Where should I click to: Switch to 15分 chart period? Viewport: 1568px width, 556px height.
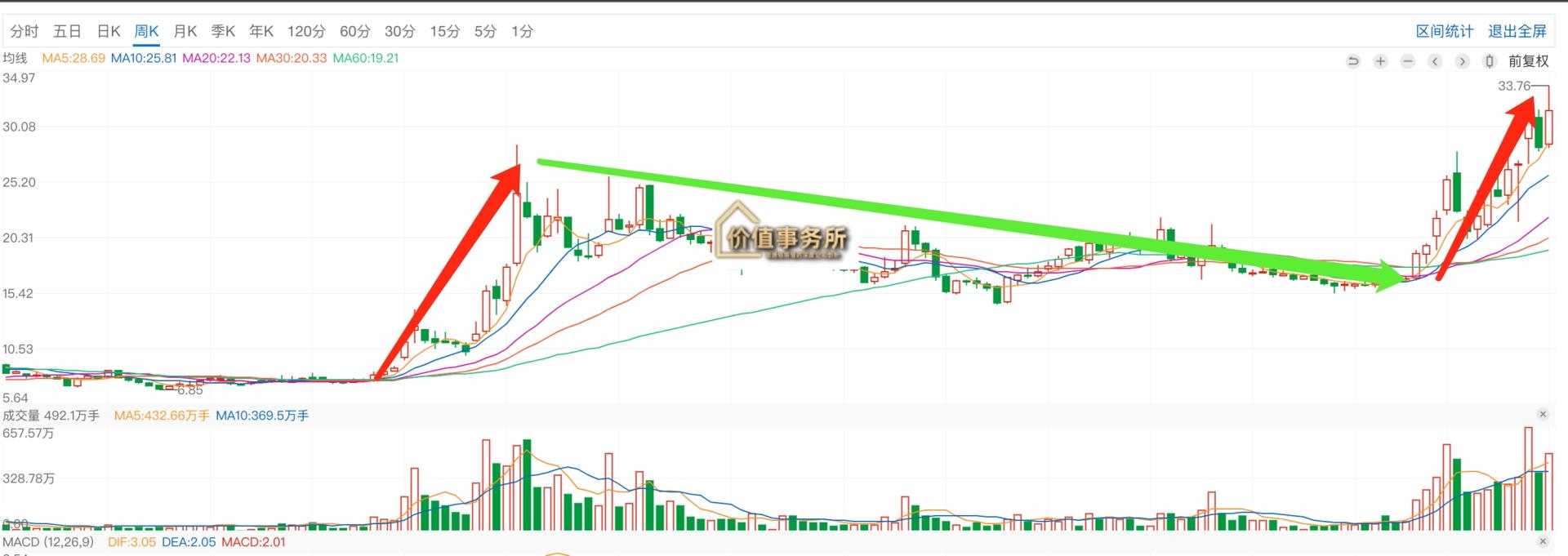tap(444, 31)
